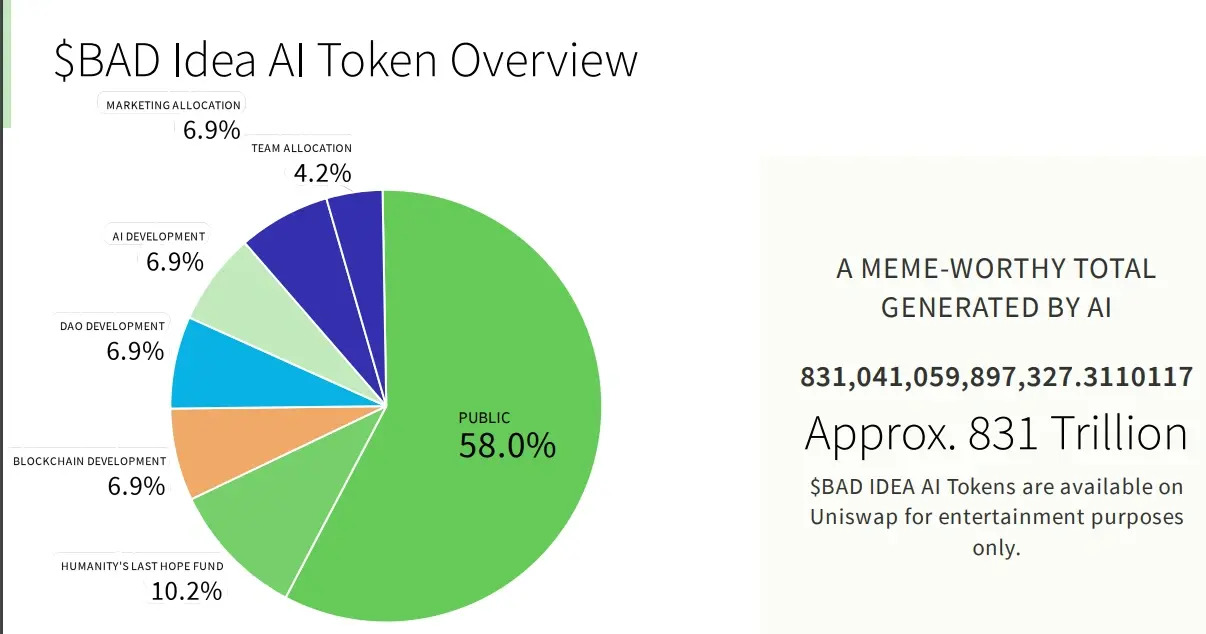The image size is (1206, 634).
Task: Click the 4.2% percentage value
Action: [322, 173]
